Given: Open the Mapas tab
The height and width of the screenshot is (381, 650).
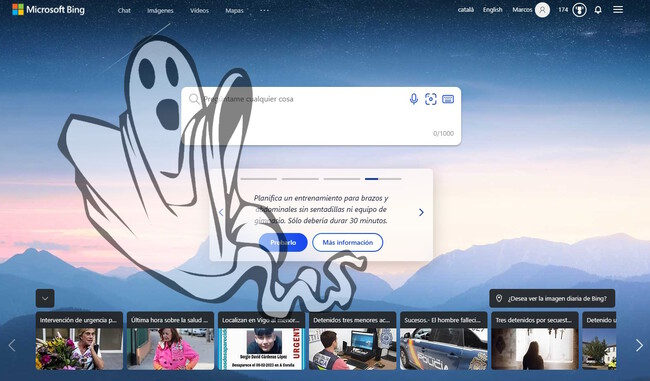Looking at the screenshot, I should 234,10.
